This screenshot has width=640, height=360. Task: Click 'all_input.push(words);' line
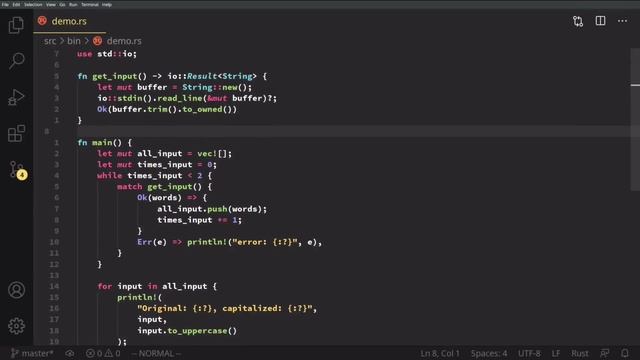tap(212, 209)
